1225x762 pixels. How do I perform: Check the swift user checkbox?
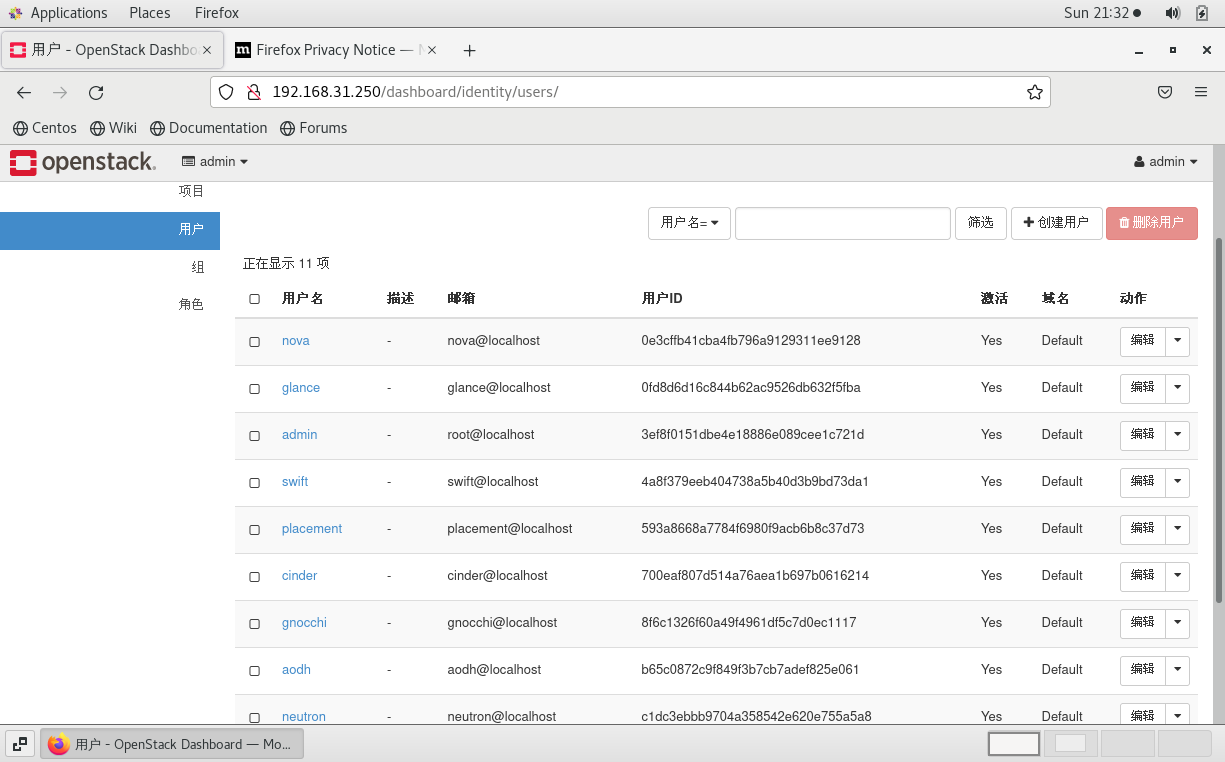click(254, 483)
